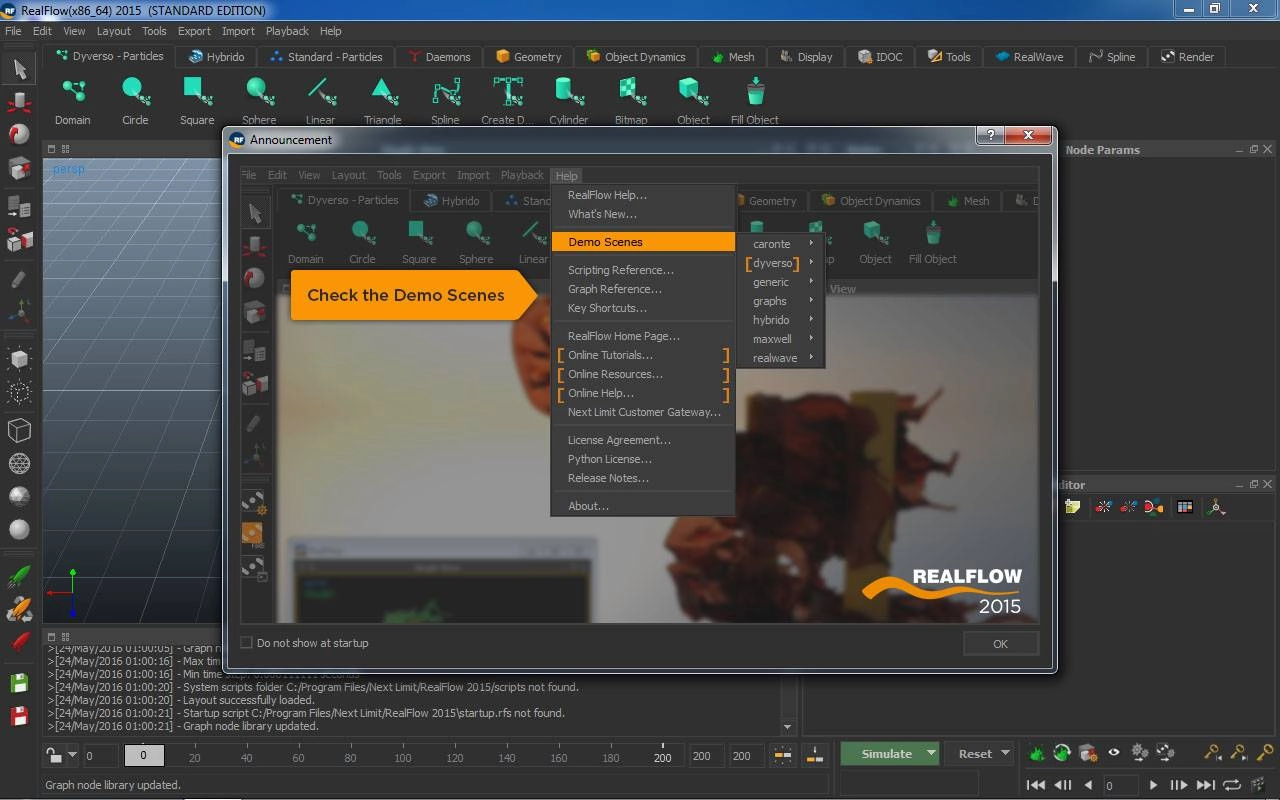The width and height of the screenshot is (1280, 800).
Task: Click the 'persp' viewport label
Action: pos(68,169)
